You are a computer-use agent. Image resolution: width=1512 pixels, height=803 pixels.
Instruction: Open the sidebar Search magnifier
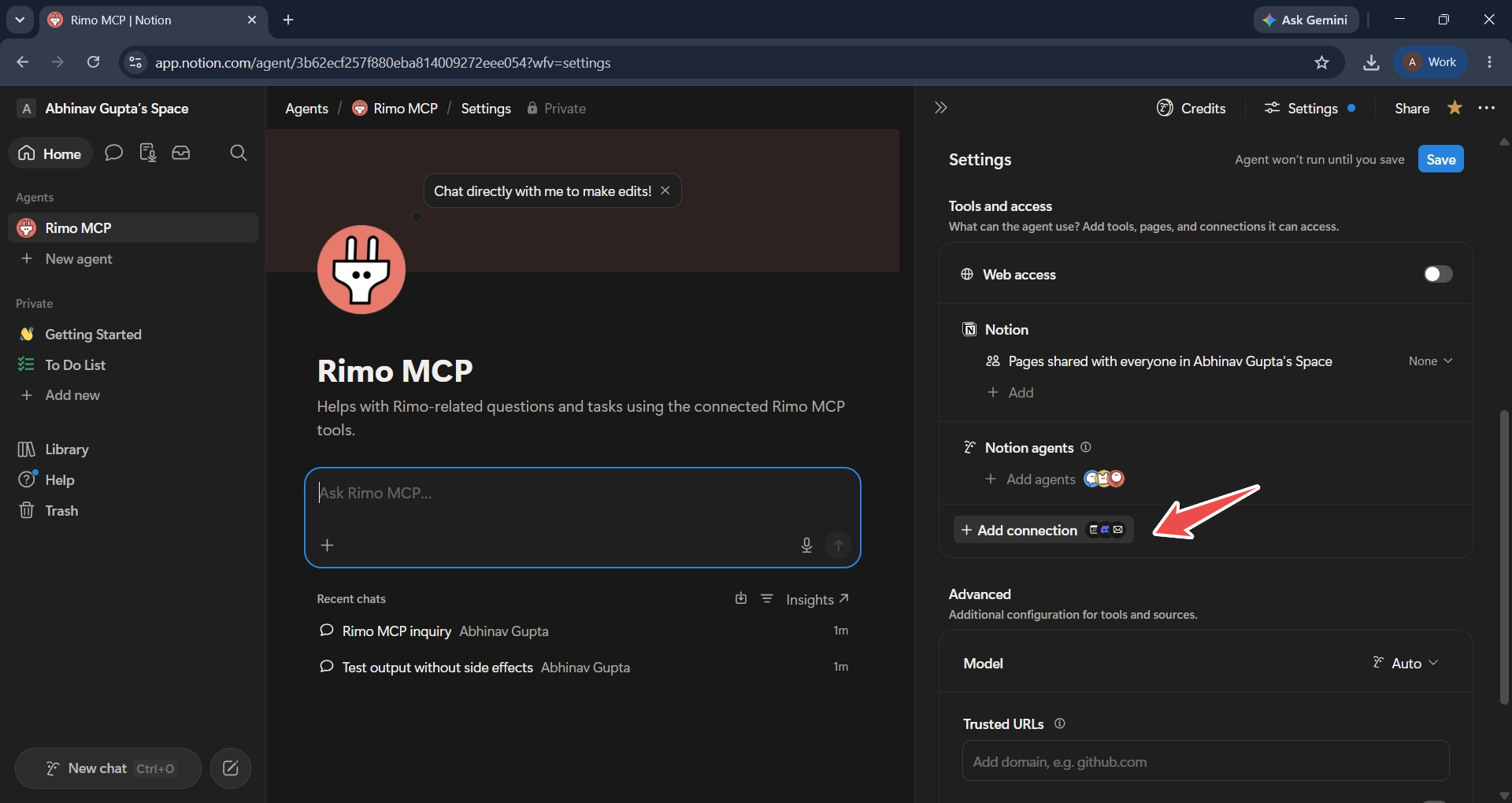click(239, 153)
